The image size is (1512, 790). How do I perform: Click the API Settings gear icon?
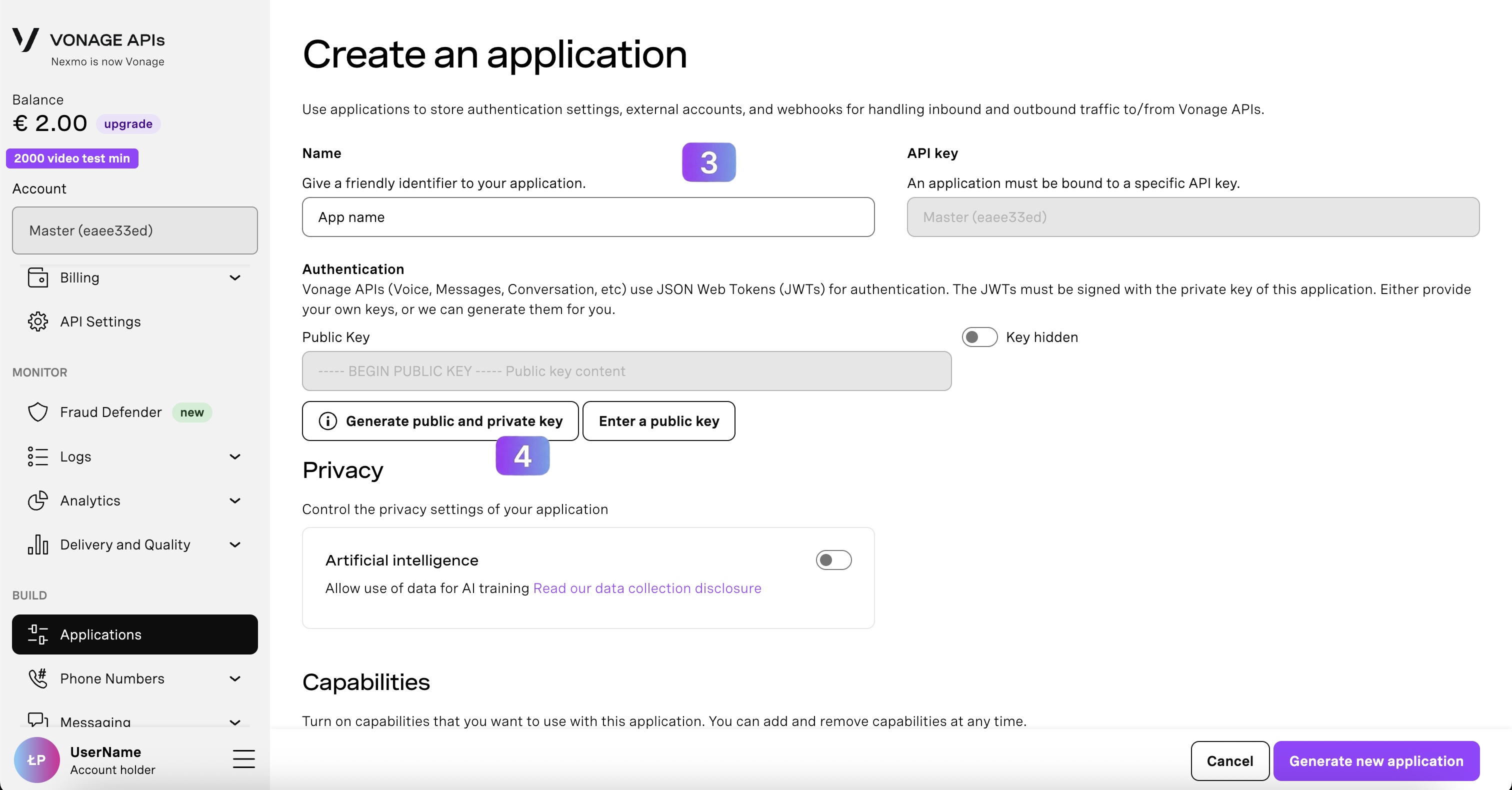point(38,321)
